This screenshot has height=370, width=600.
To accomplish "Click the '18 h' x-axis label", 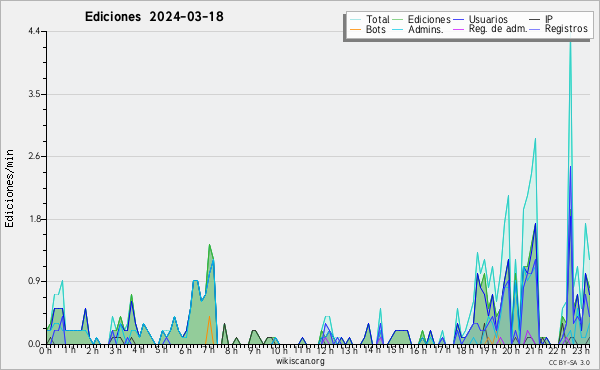I will (466, 350).
